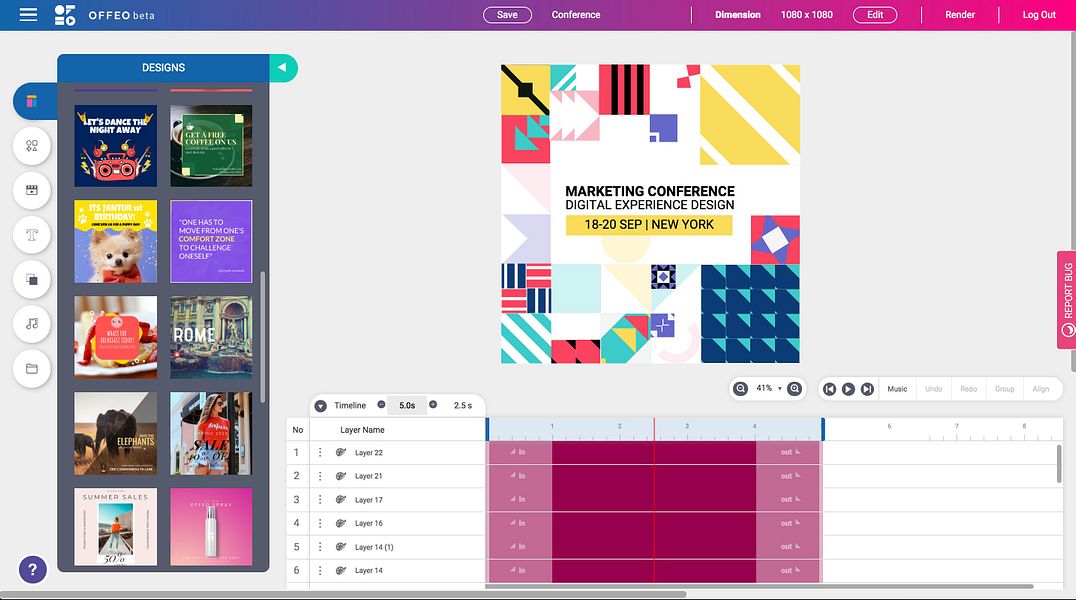This screenshot has width=1076, height=600.
Task: Collapse the Timeline with round arrow button
Action: (x=320, y=406)
